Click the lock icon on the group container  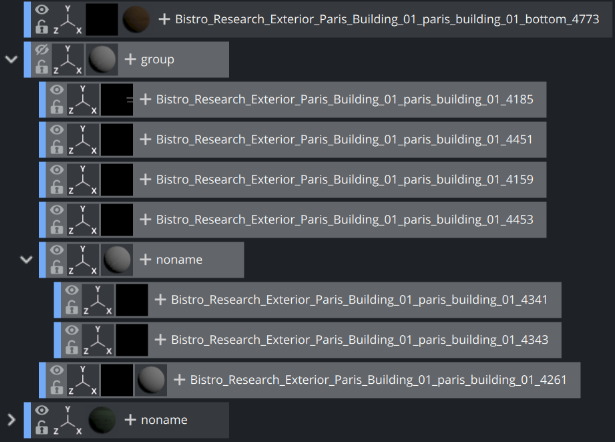point(41,68)
